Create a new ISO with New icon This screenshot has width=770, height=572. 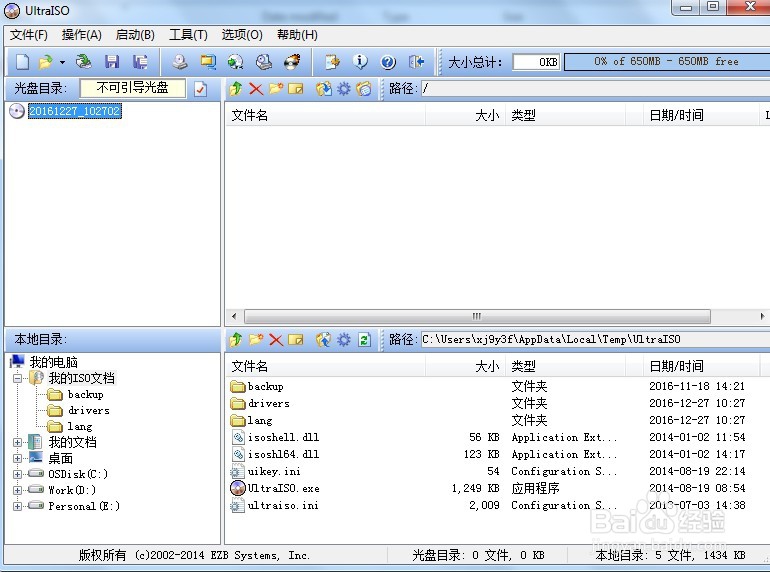(23, 62)
